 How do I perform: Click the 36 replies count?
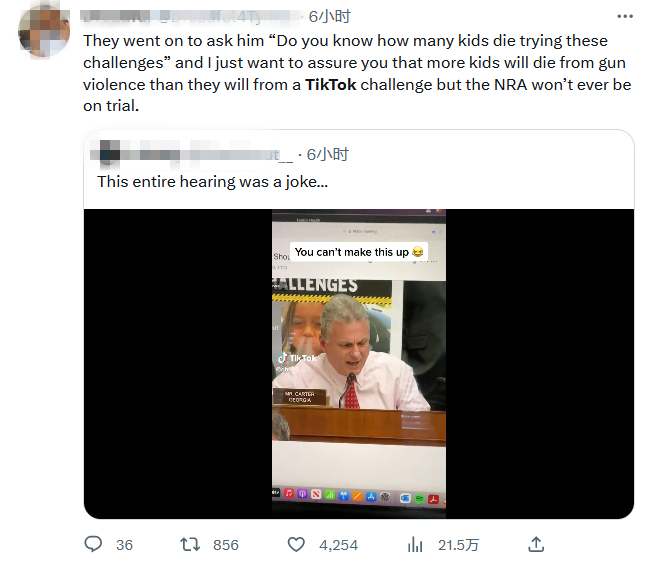pos(124,545)
